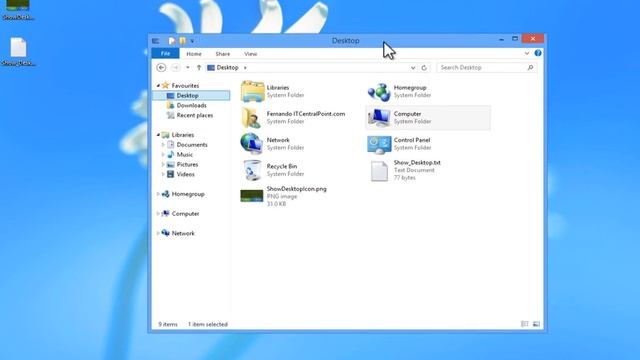
Task: Click the Desktop breadcrumb in address bar
Action: (x=227, y=67)
